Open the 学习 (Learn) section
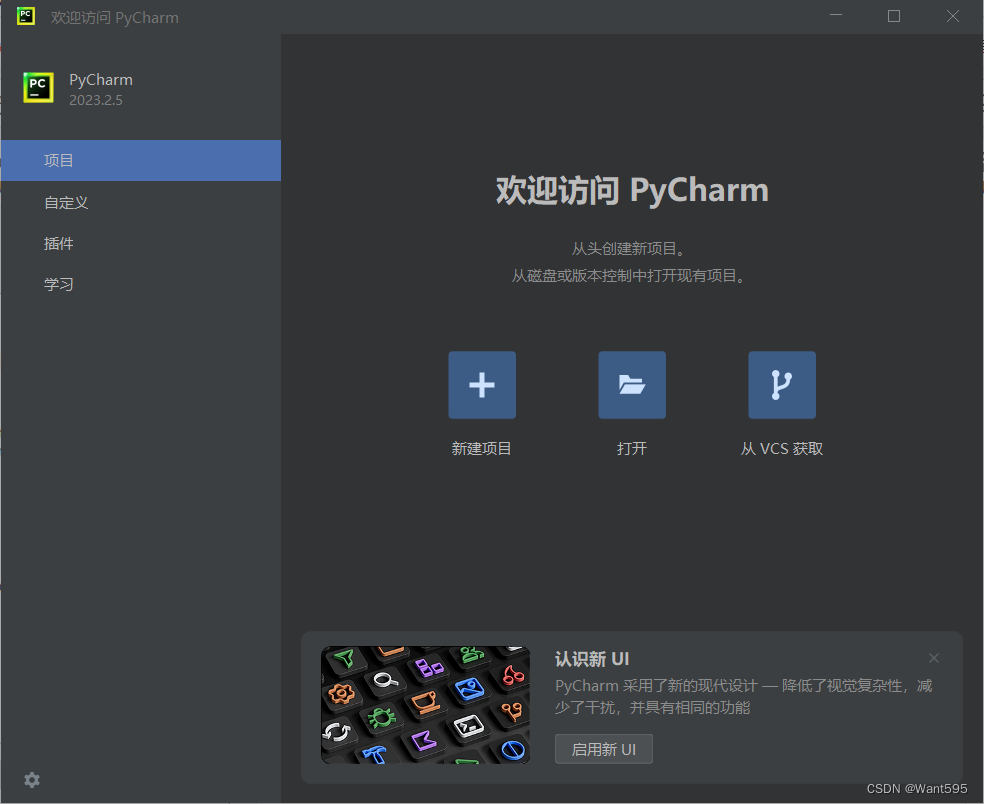 [x=59, y=284]
